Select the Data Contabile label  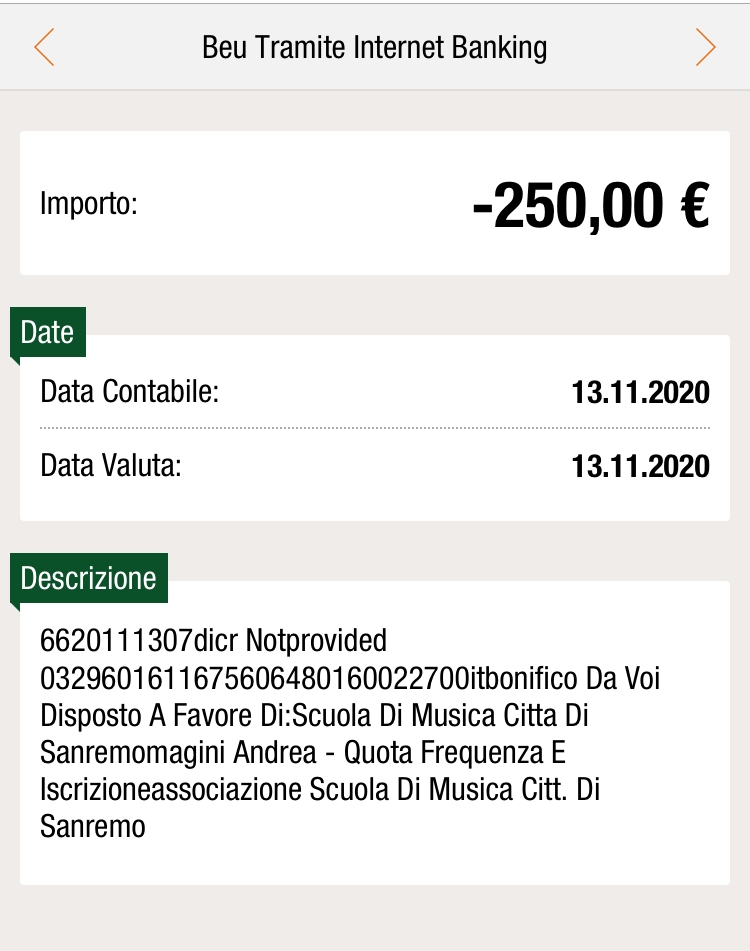129,391
